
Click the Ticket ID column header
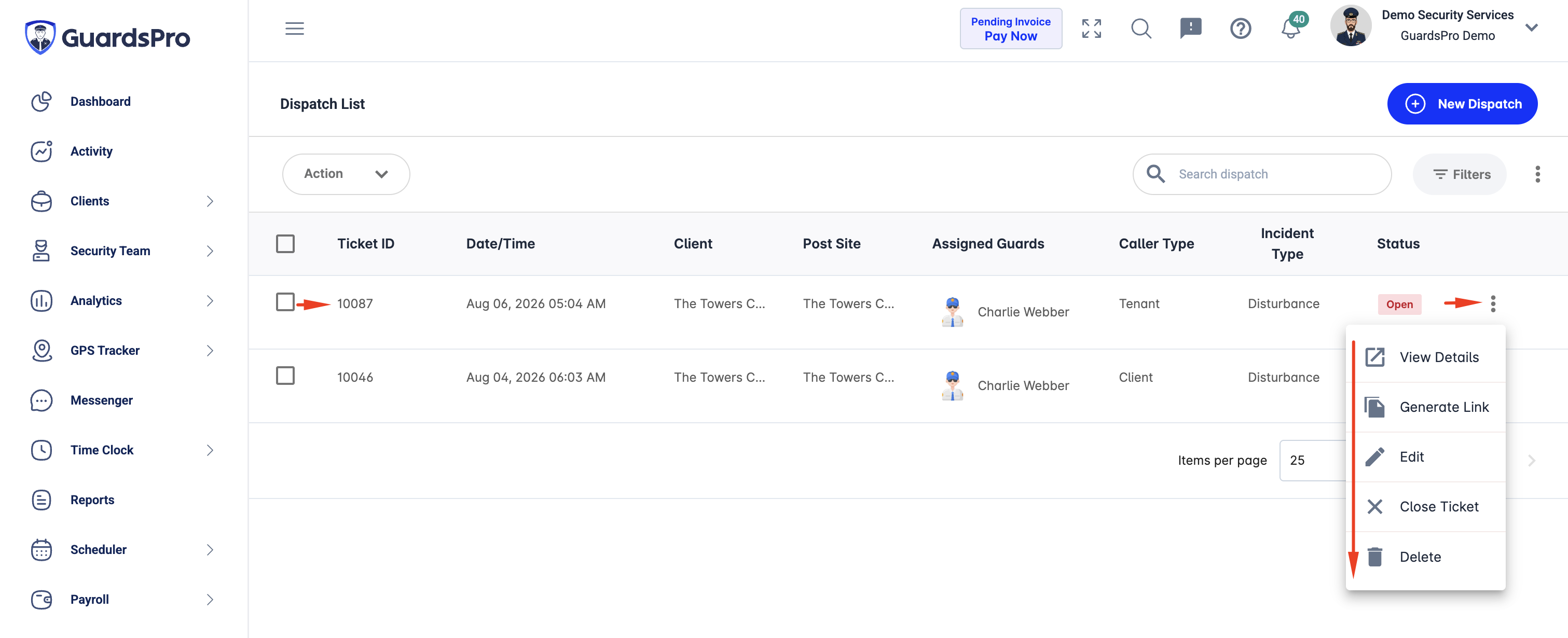[366, 243]
